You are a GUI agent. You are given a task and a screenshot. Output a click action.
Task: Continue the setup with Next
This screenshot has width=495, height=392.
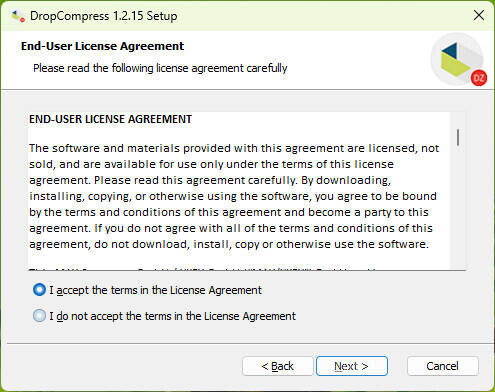click(x=352, y=366)
